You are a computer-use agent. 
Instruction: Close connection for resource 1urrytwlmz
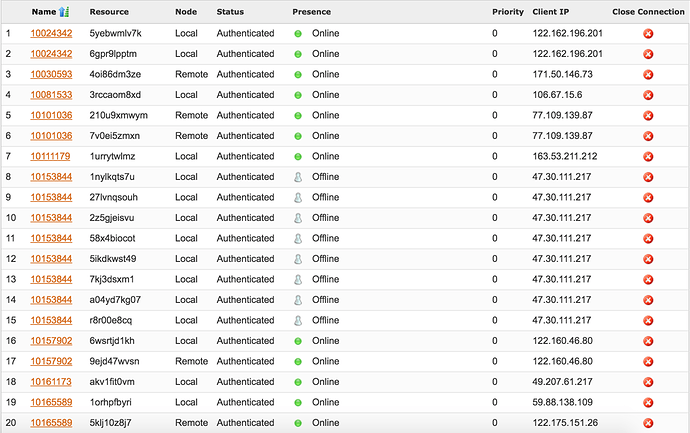[x=648, y=157]
